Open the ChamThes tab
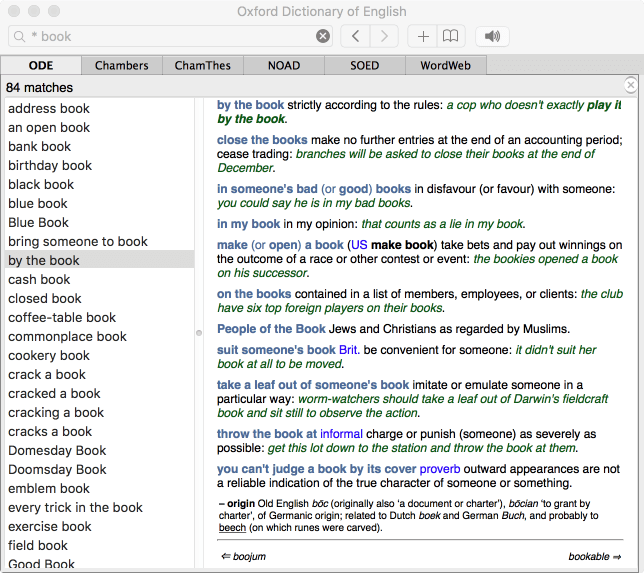 coord(202,65)
